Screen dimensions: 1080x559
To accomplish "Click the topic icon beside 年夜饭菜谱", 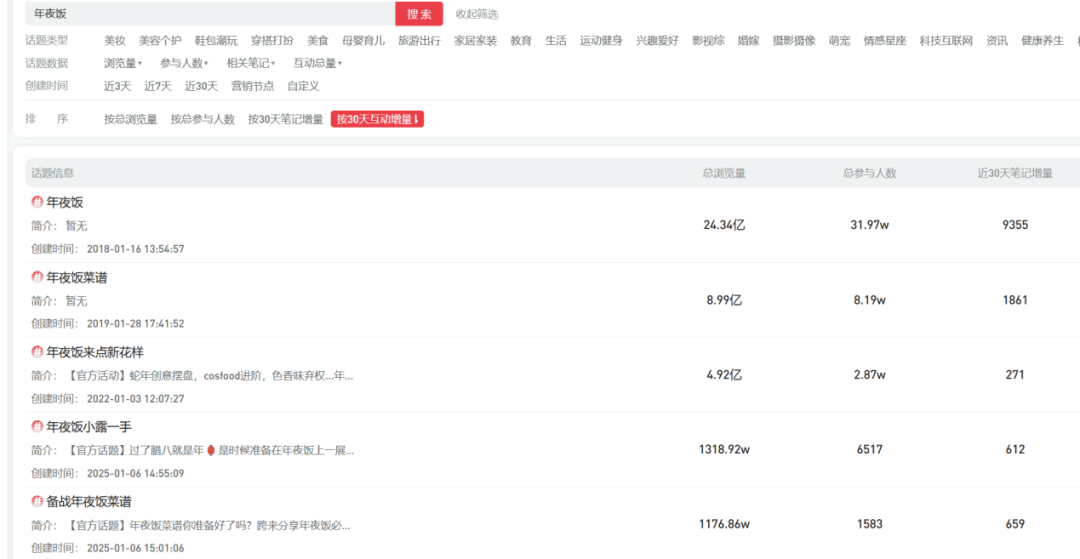I will point(37,277).
